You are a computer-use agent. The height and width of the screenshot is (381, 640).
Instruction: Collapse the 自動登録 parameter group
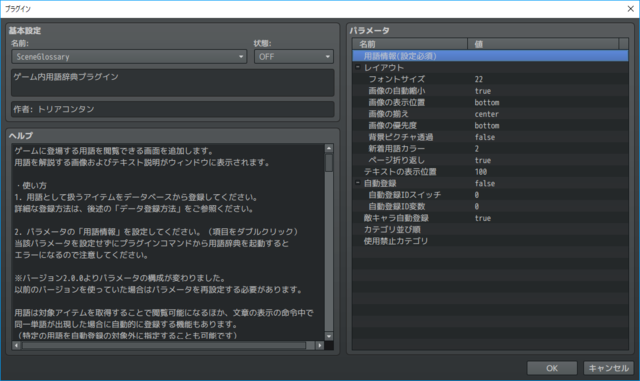point(358,183)
